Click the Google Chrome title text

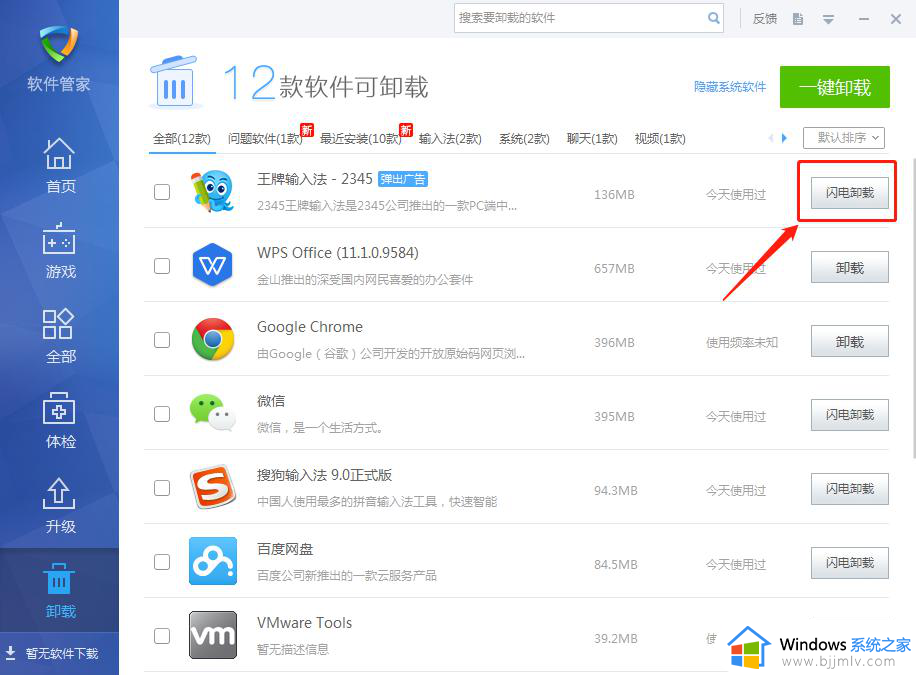tap(310, 327)
